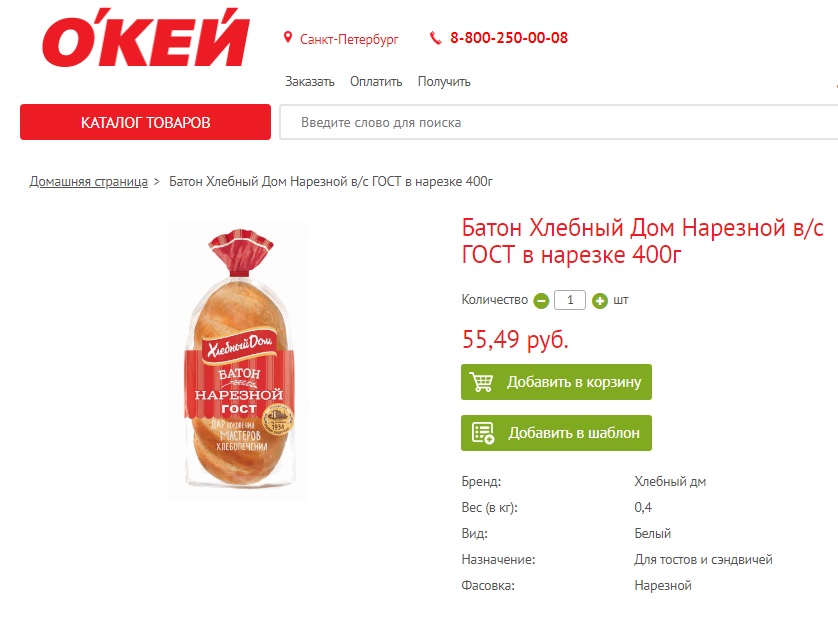The image size is (838, 617).
Task: Click the red phone handset icon
Action: (x=436, y=38)
